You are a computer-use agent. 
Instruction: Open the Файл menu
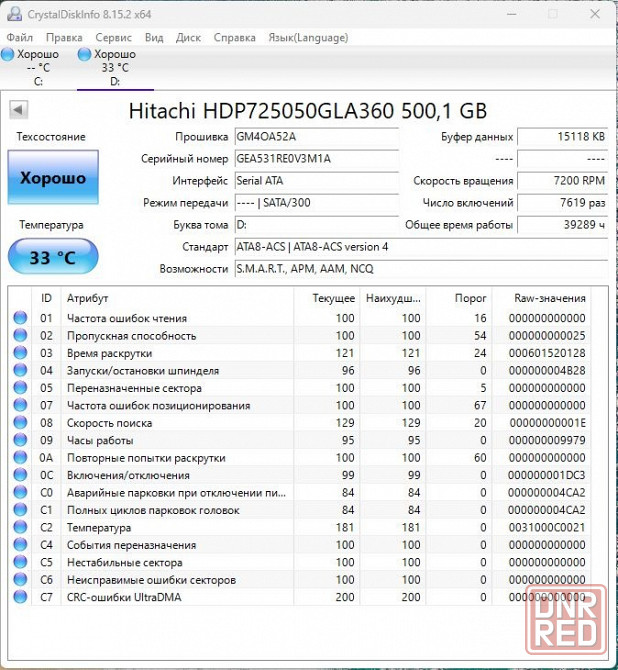(19, 37)
